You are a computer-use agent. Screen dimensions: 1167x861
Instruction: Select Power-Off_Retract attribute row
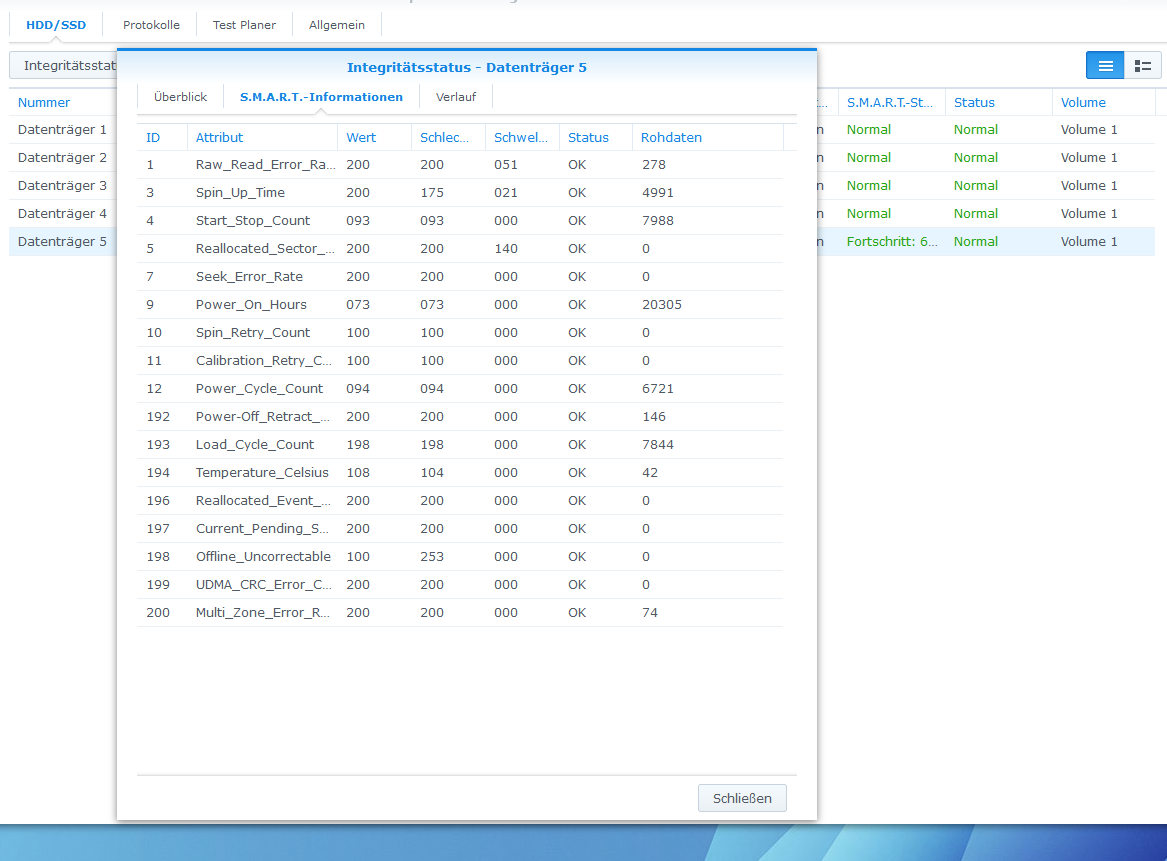click(460, 417)
